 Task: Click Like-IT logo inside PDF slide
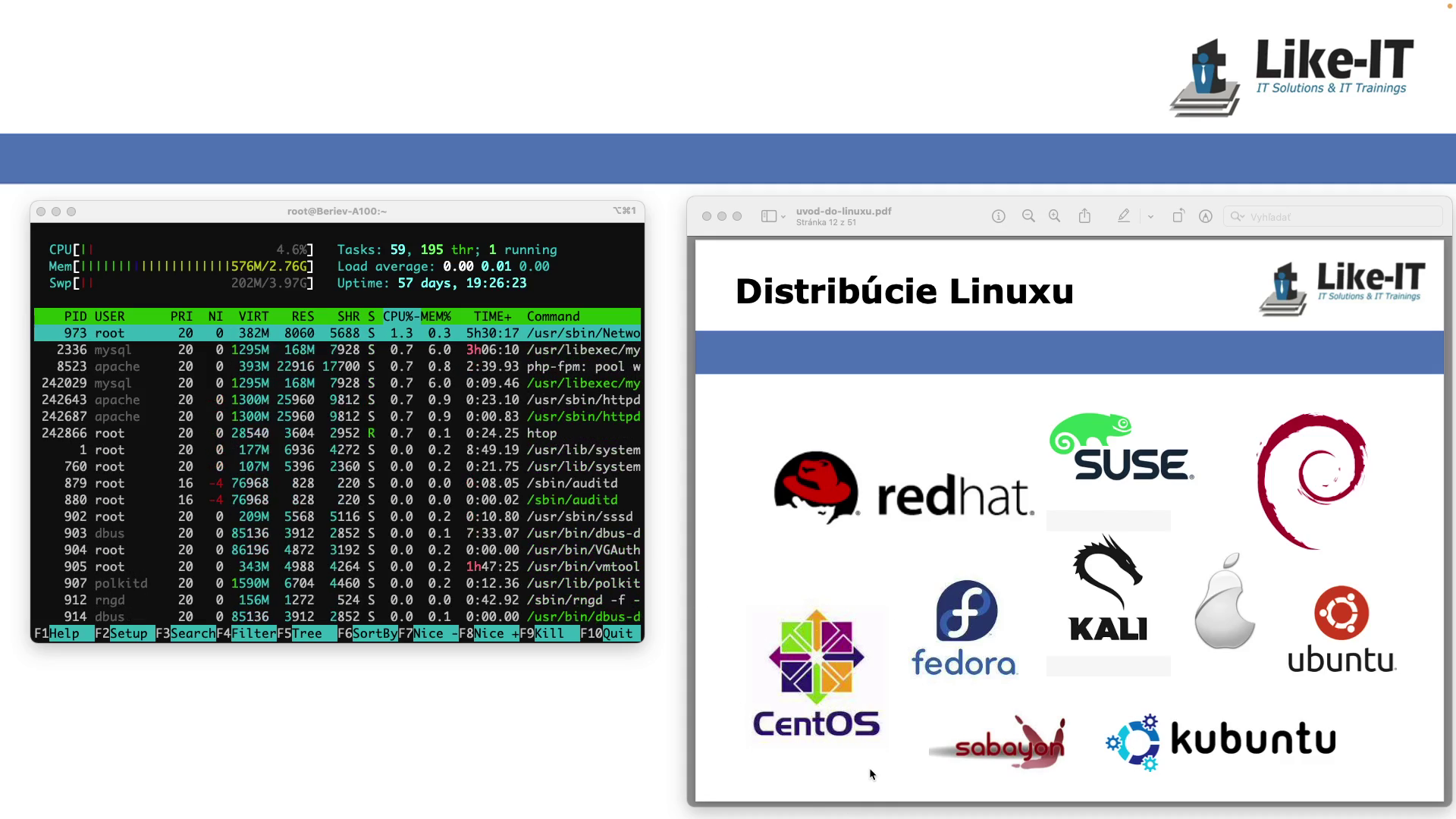pos(1342,288)
